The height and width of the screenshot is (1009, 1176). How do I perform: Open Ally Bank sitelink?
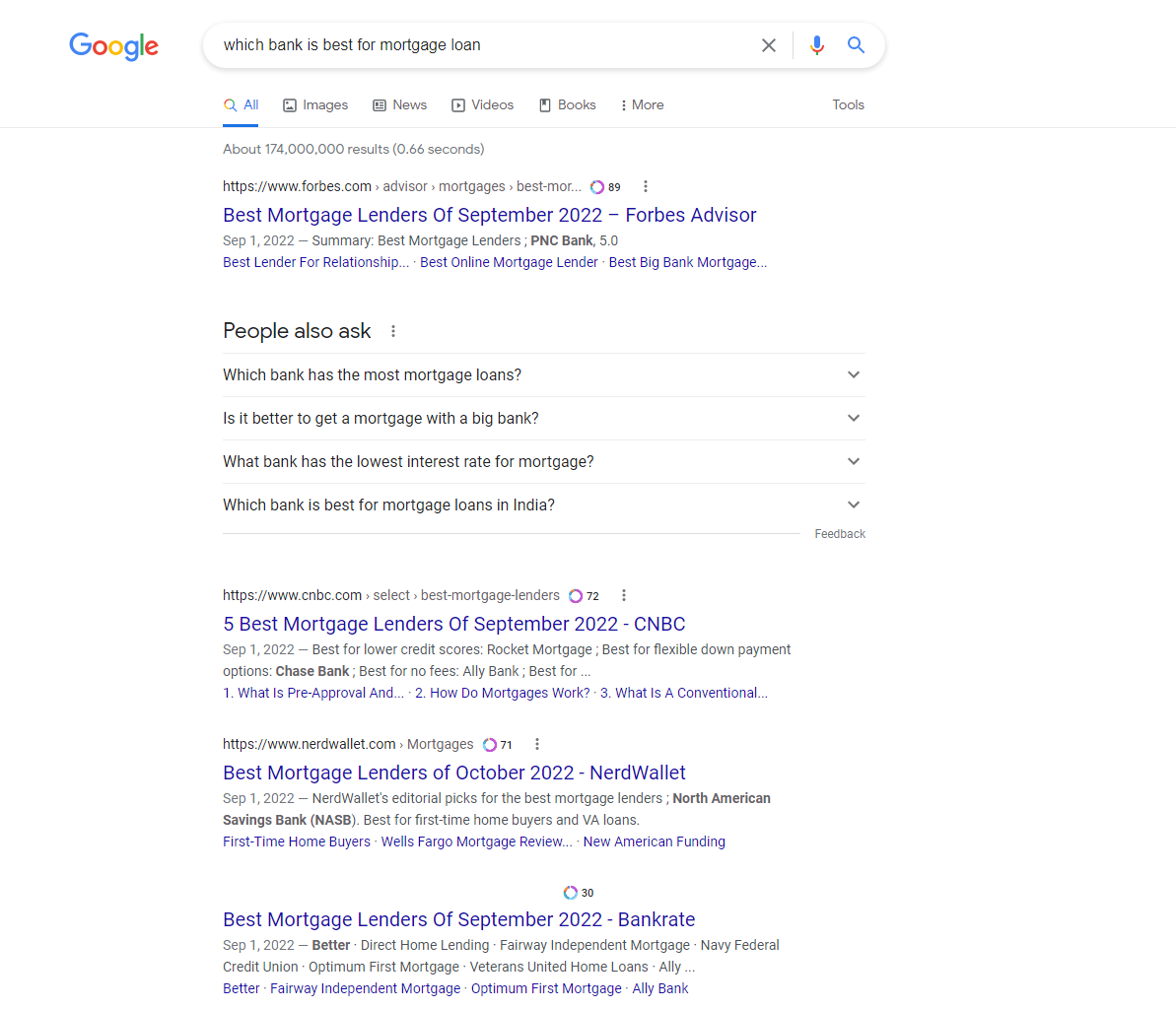click(x=660, y=988)
